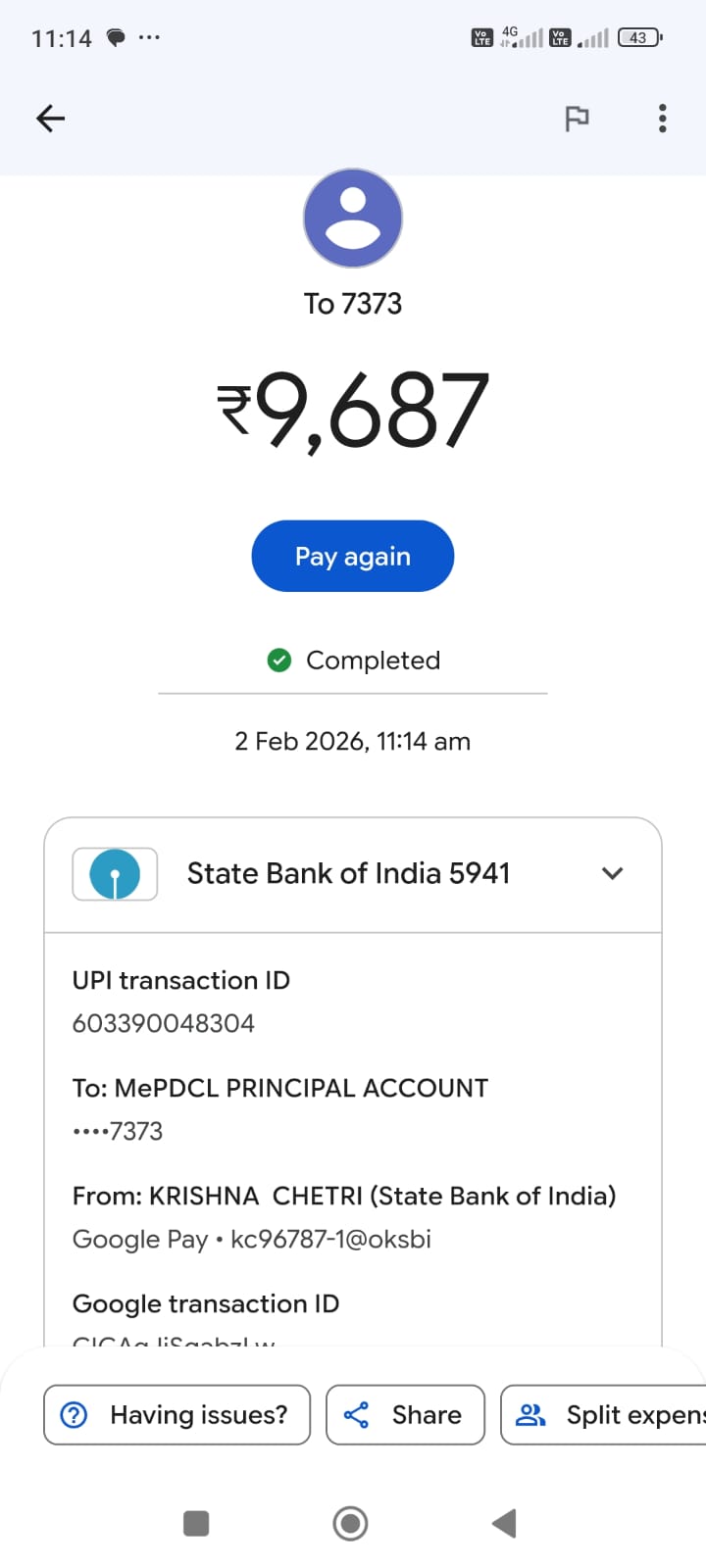Tap the ₹9,687 amount text

[353, 410]
